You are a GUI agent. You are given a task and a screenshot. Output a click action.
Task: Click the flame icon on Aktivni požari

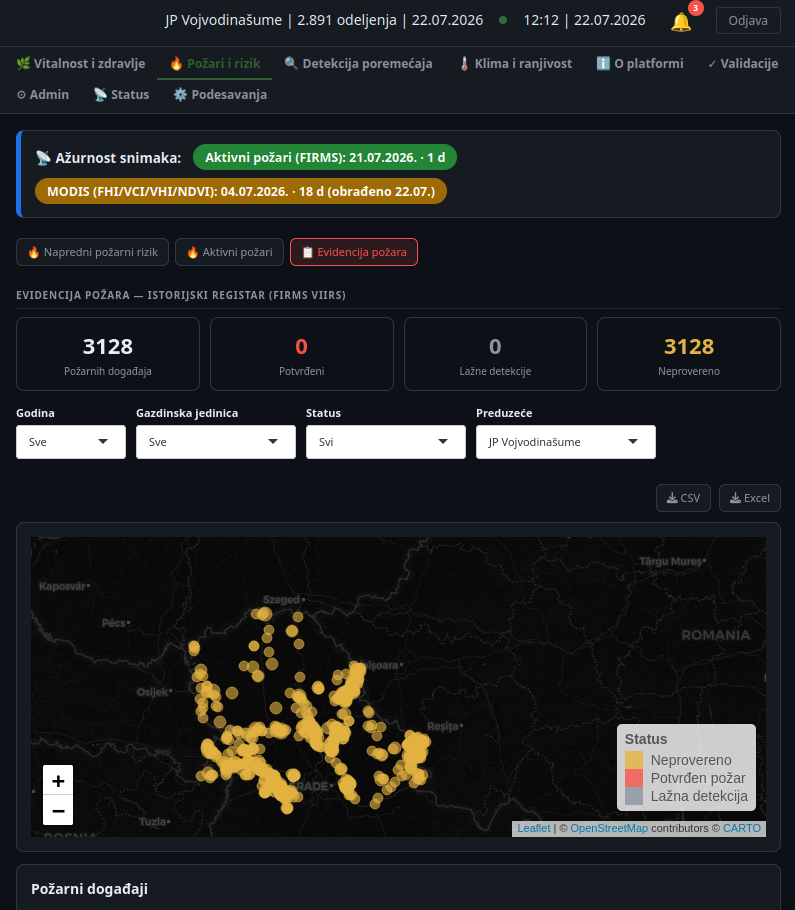point(193,252)
